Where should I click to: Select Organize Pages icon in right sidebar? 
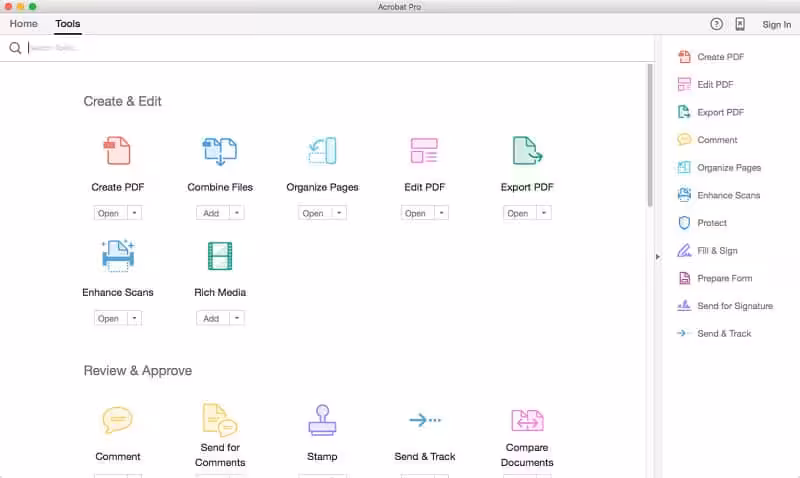tap(684, 167)
